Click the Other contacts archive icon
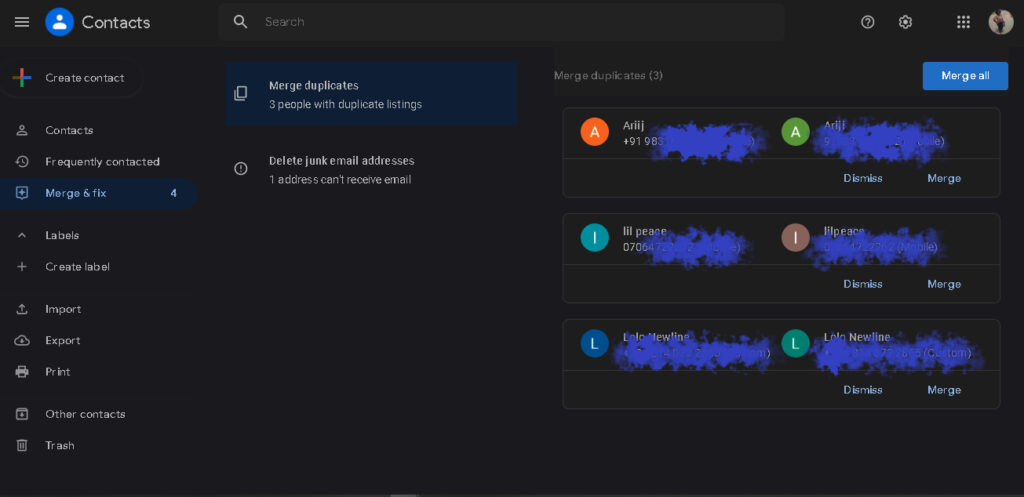This screenshot has width=1024, height=497. [22, 414]
